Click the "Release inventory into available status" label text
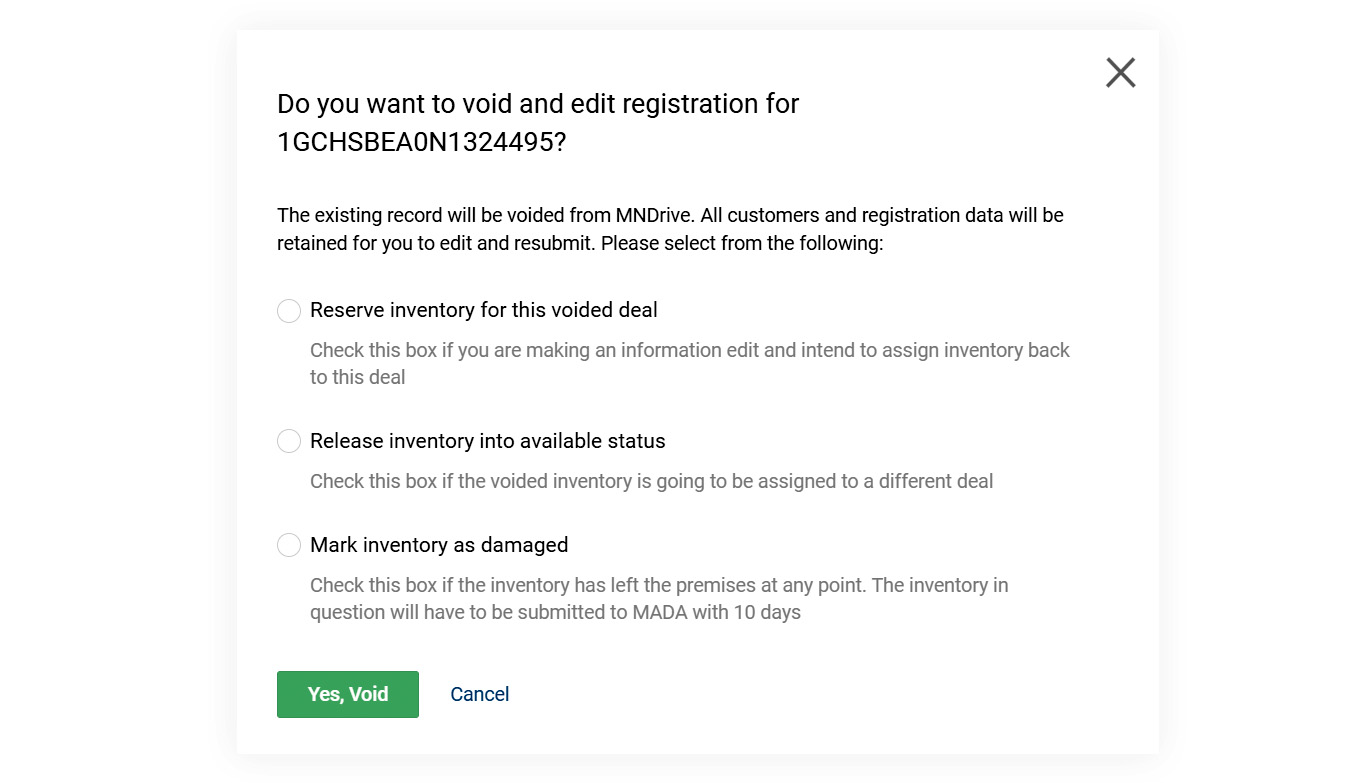 click(x=487, y=441)
